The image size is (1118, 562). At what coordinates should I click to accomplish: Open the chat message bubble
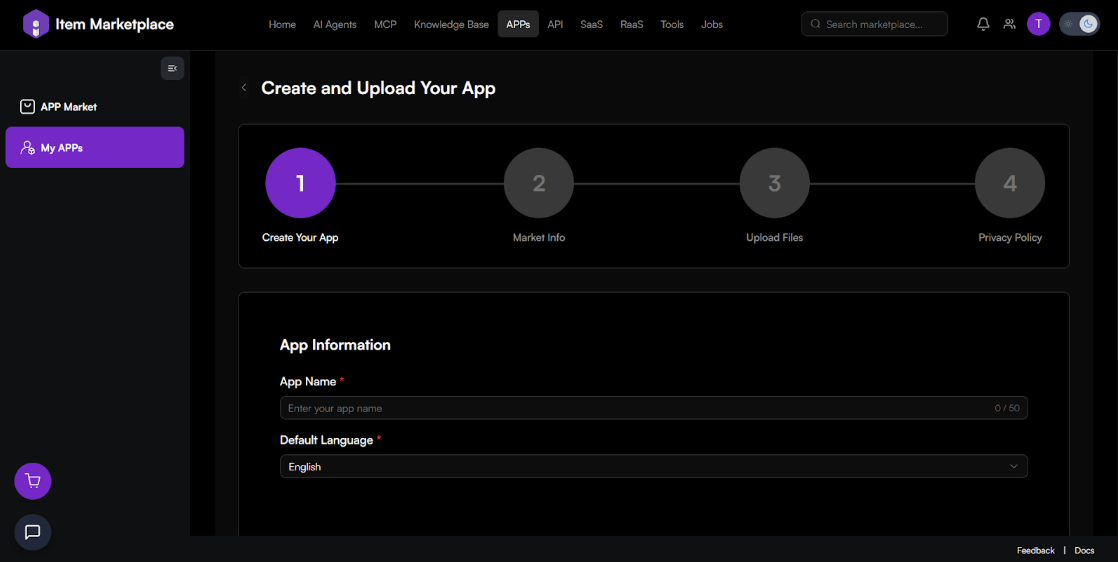[x=33, y=532]
